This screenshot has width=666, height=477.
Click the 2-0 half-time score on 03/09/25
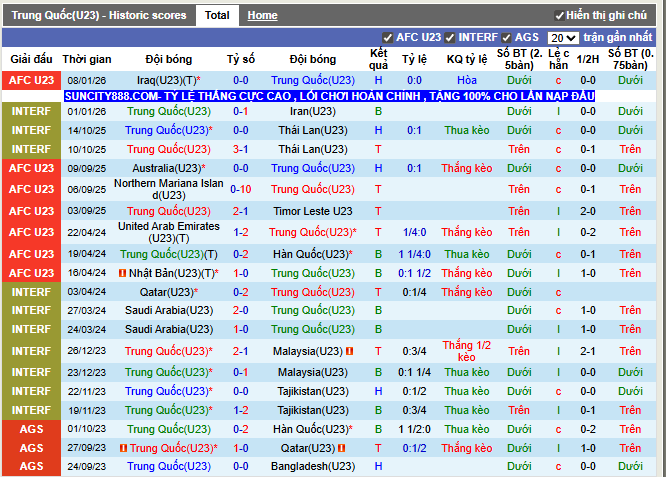[588, 211]
